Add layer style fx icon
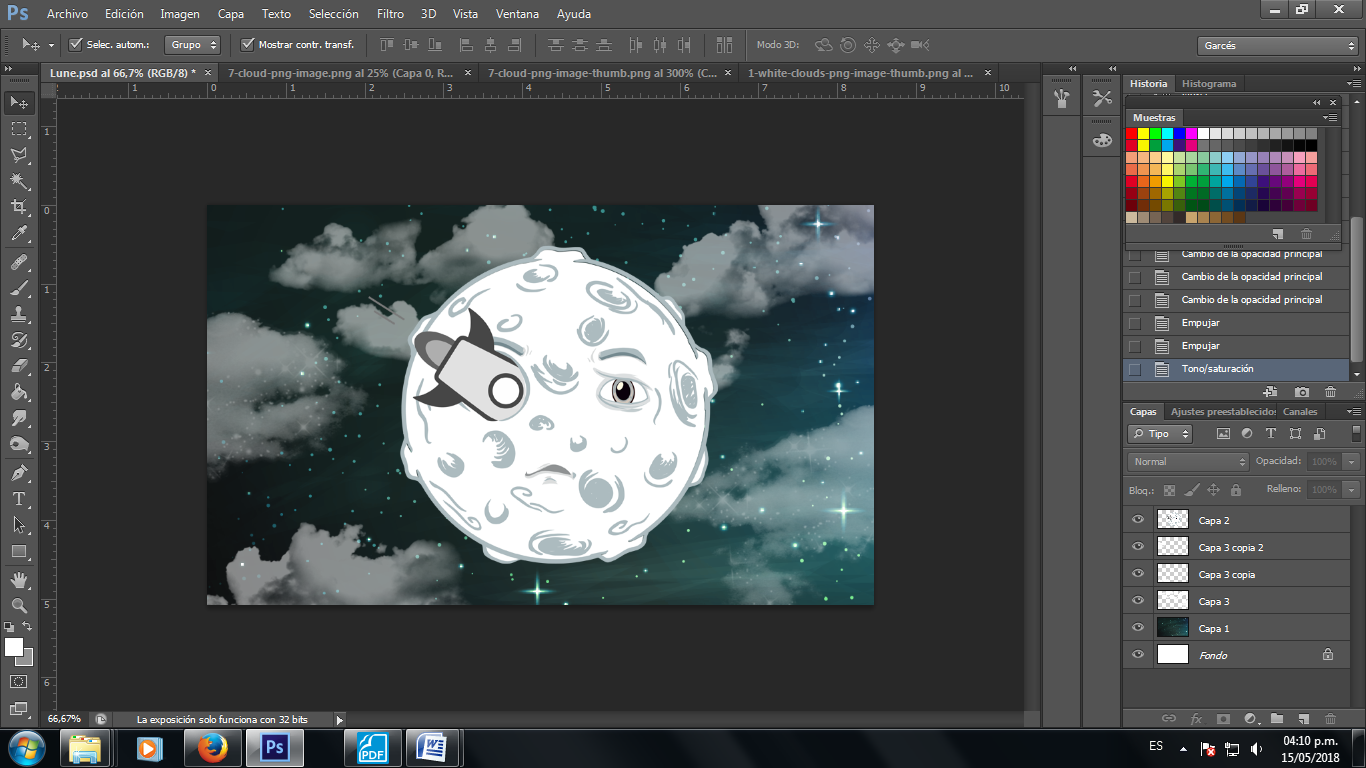 click(1196, 718)
